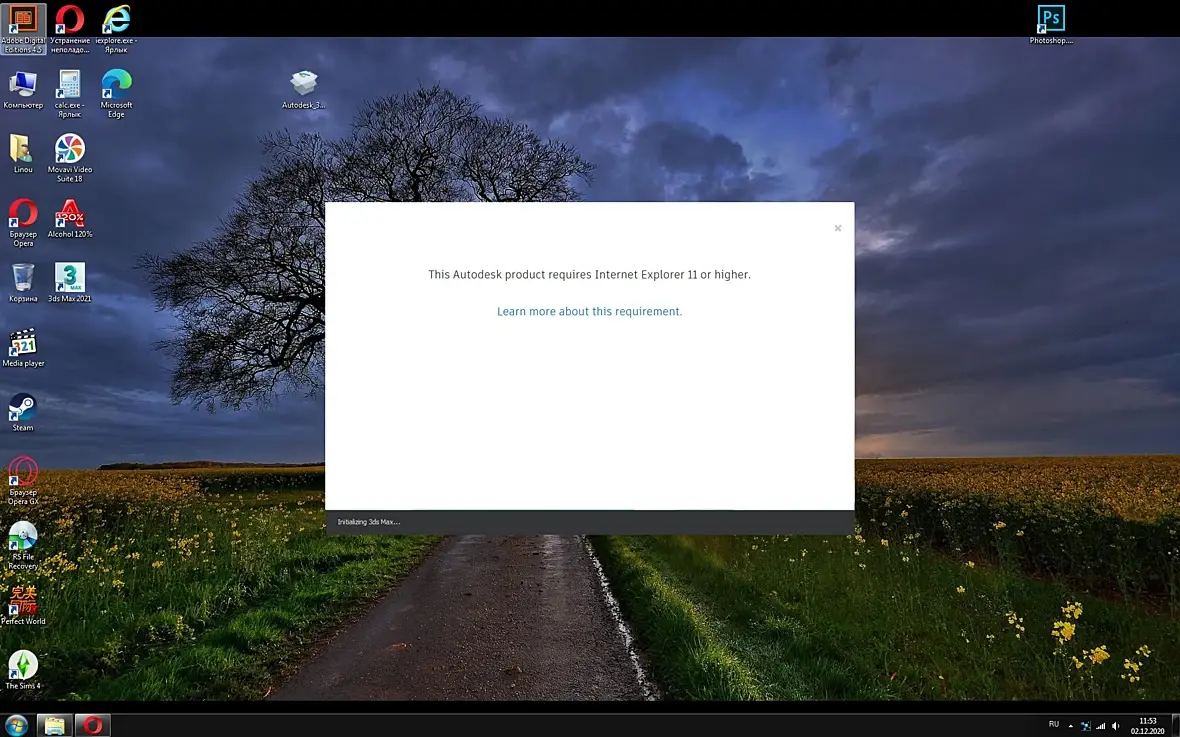Open the signal-bars network tray icon
Screen dimensions: 1180x737
pyautogui.click(x=1101, y=726)
